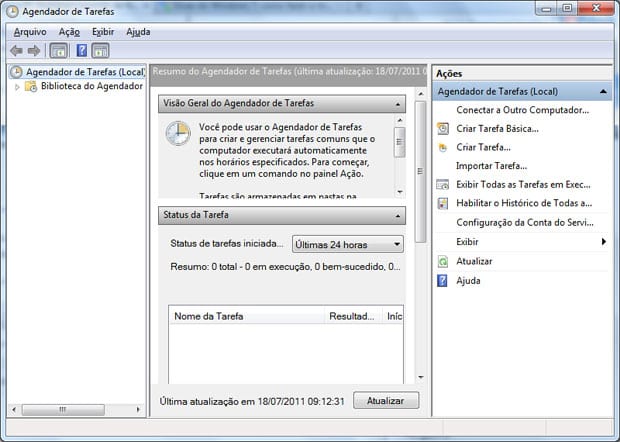Click Configuração da Conta do Servi action
The width and height of the screenshot is (620, 442).
[x=525, y=223]
